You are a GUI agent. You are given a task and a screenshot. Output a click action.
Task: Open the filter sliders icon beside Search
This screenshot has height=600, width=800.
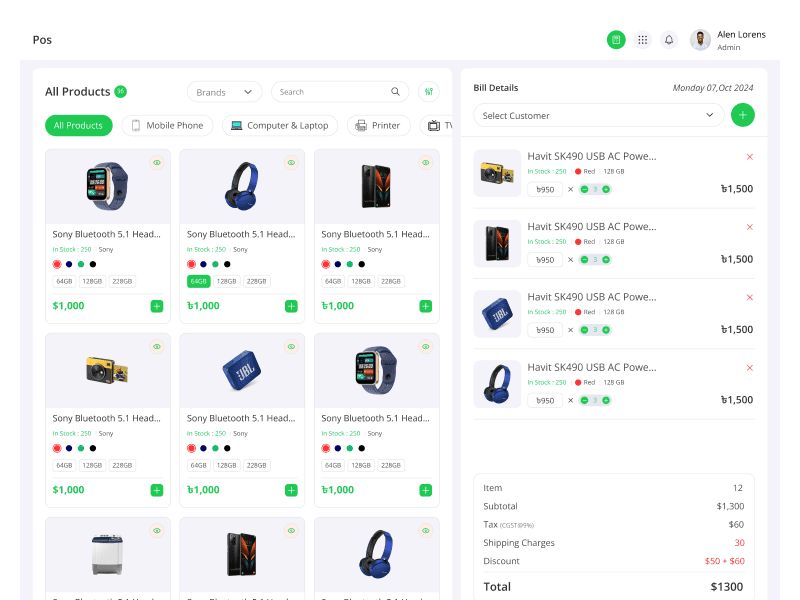(x=429, y=92)
